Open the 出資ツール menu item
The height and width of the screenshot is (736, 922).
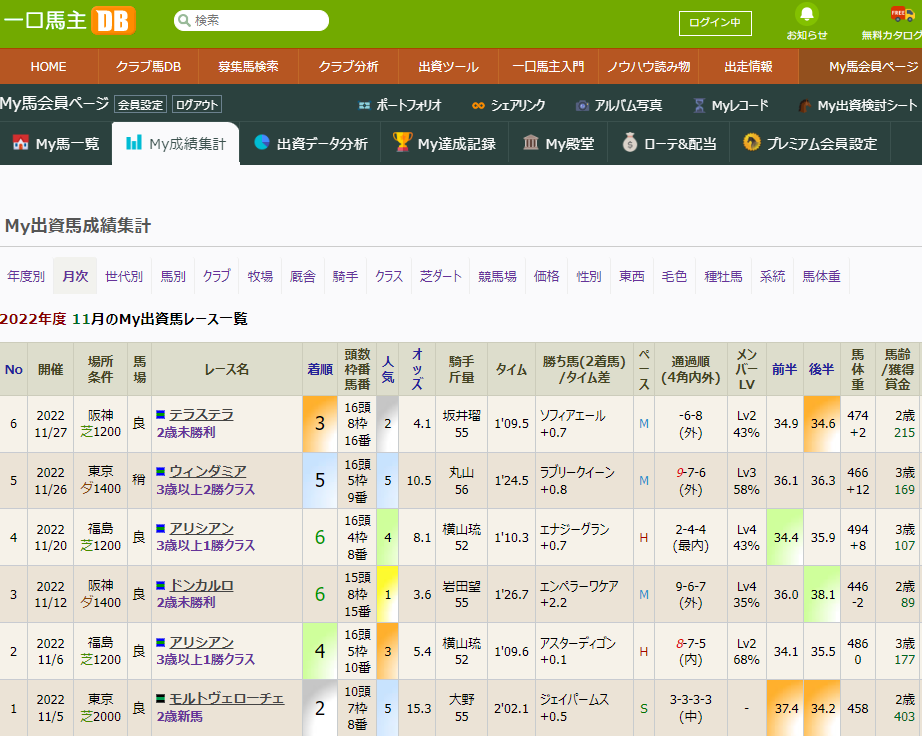pos(447,67)
